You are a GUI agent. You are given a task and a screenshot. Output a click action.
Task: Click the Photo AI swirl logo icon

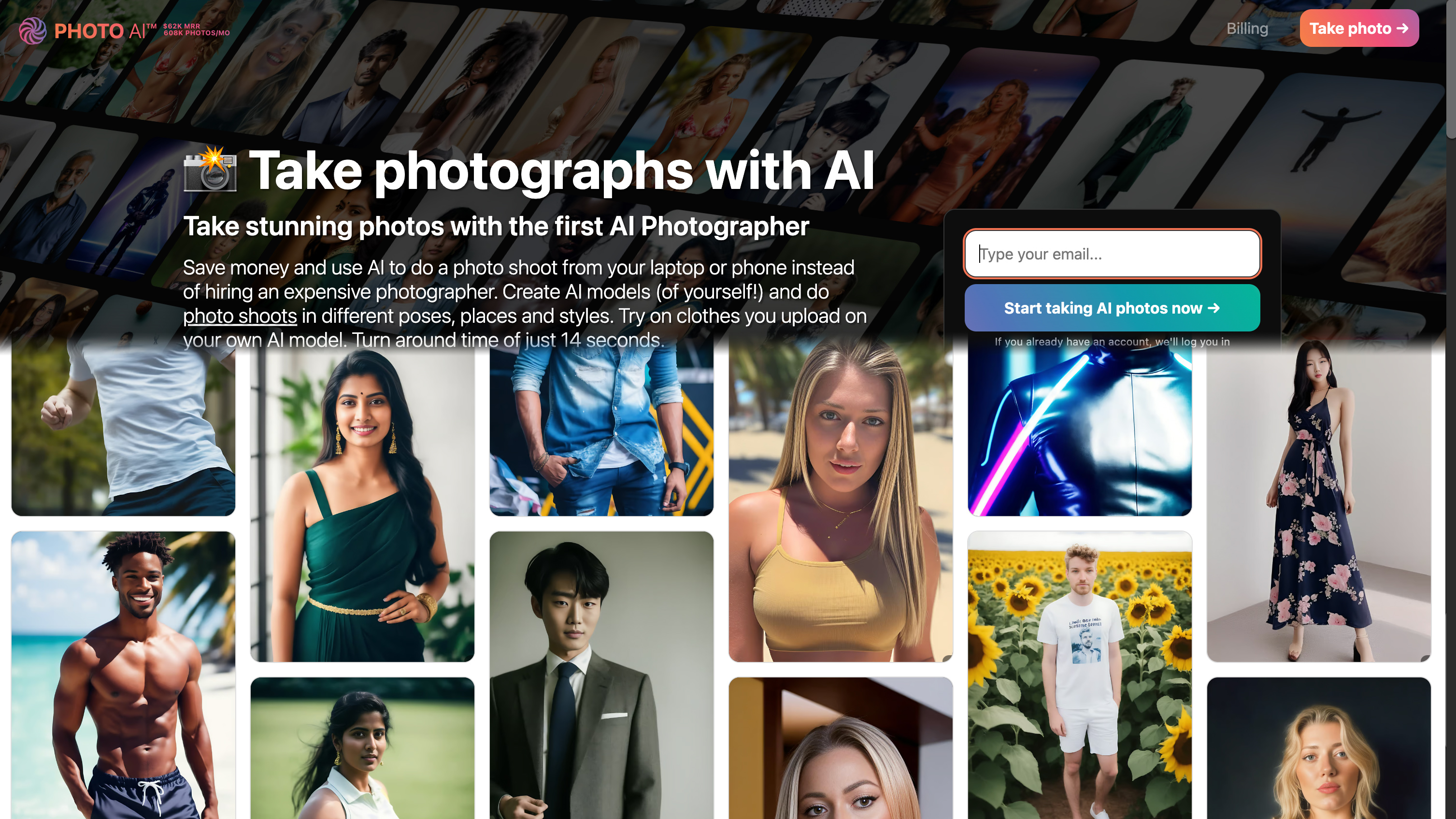33,30
